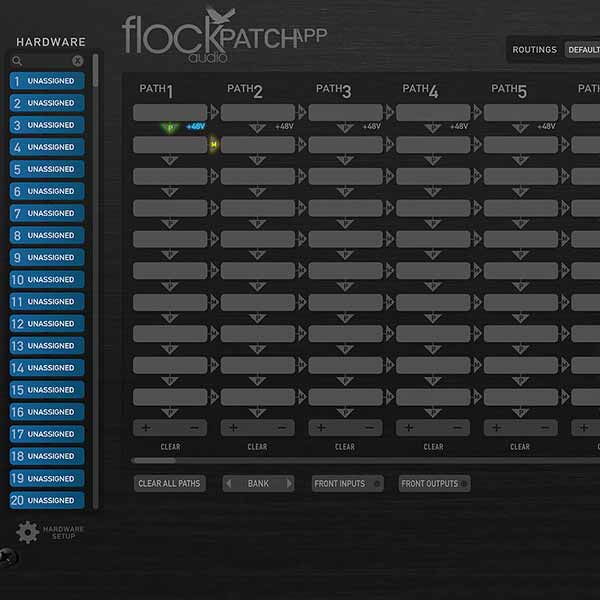Toggle Front Inputs
600x600 pixels.
click(347, 484)
